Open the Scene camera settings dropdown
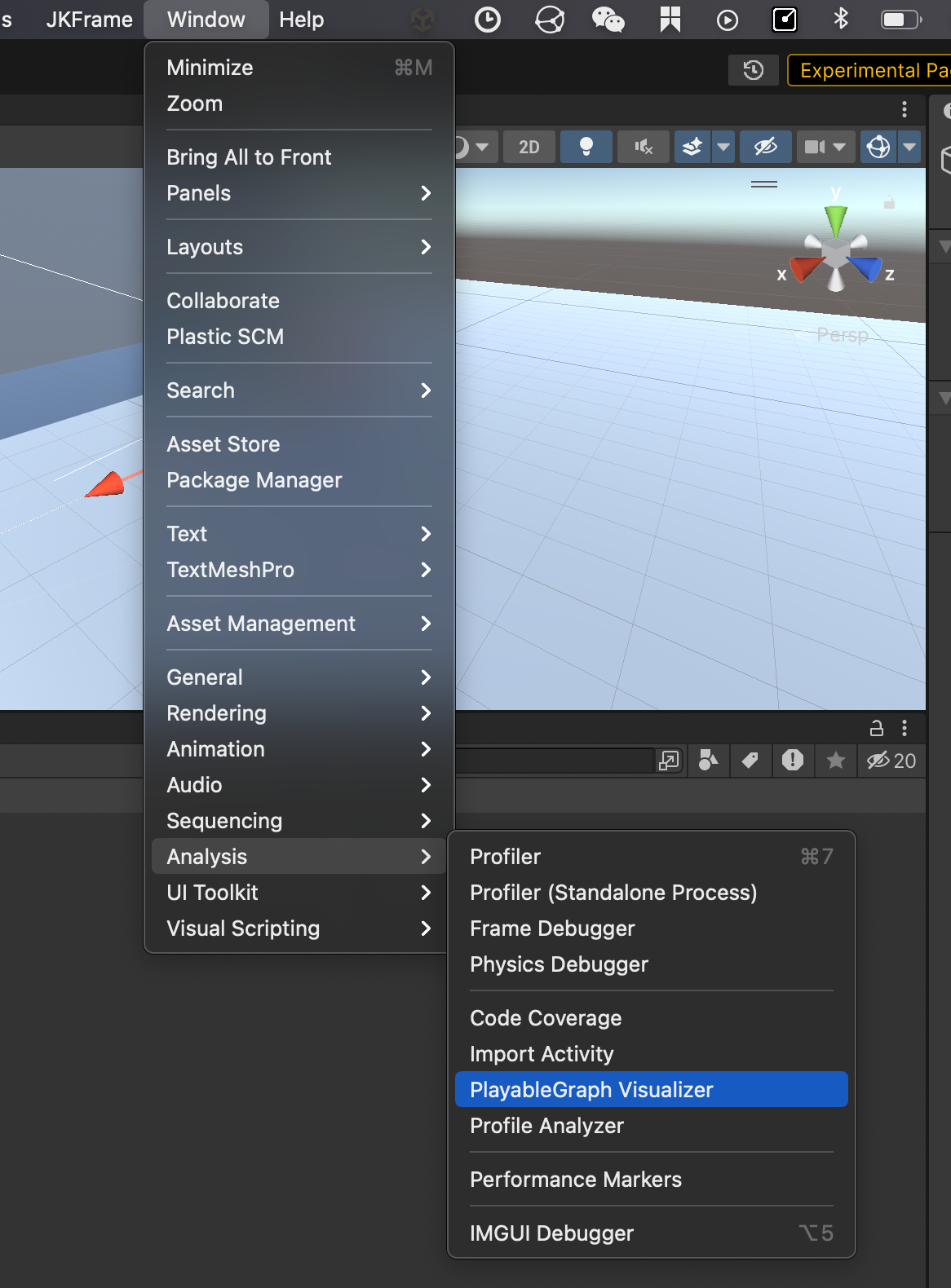This screenshot has height=1288, width=951. pyautogui.click(x=825, y=147)
